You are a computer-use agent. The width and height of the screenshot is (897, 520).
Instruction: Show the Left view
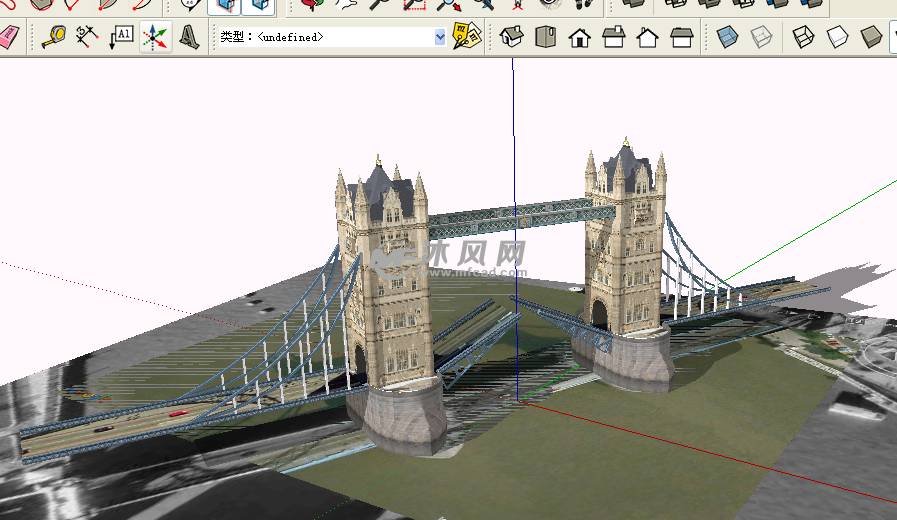pyautogui.click(x=682, y=38)
